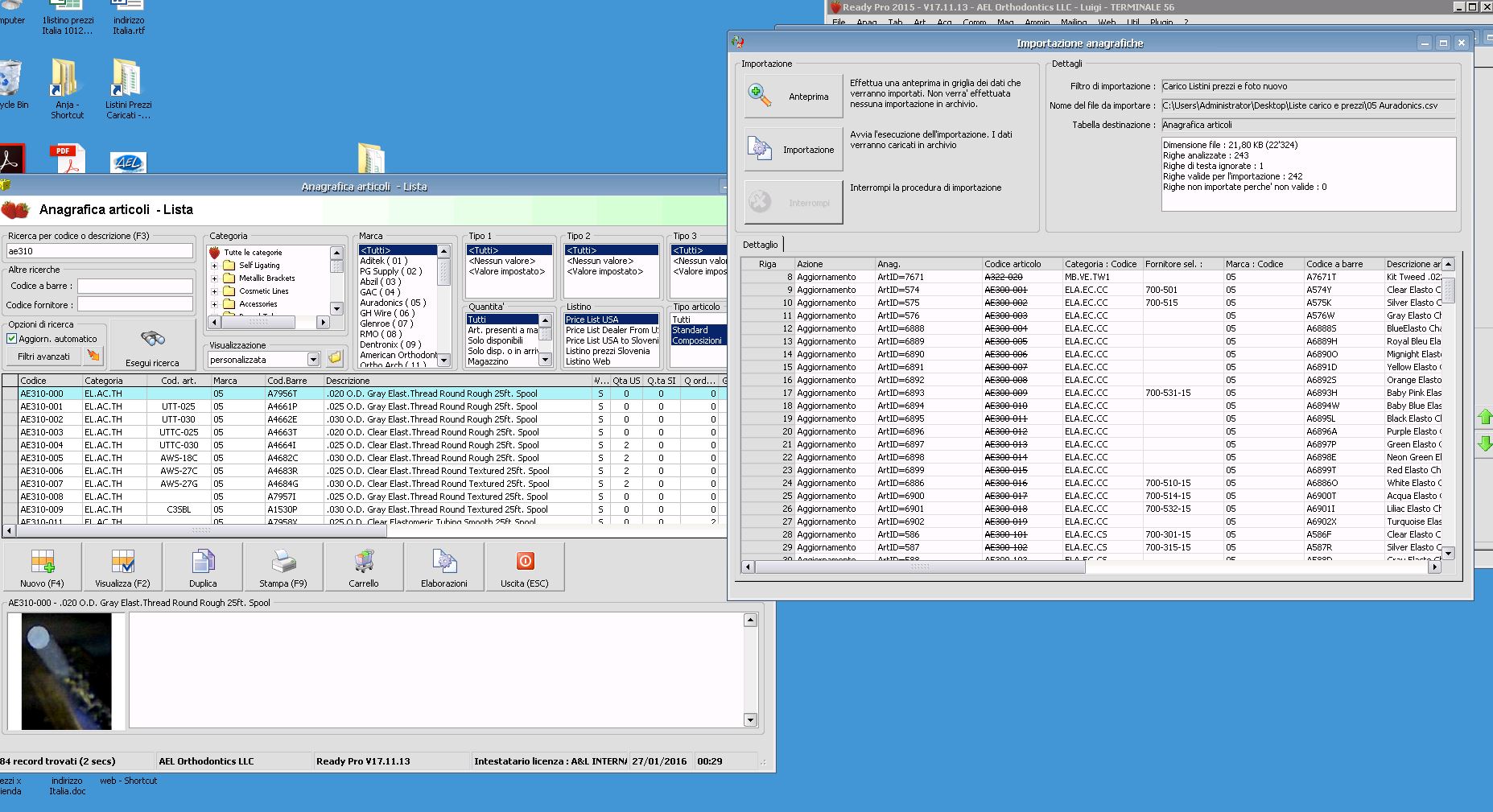
Task: Open the Filtri avanzati advanced filters
Action: click(44, 356)
